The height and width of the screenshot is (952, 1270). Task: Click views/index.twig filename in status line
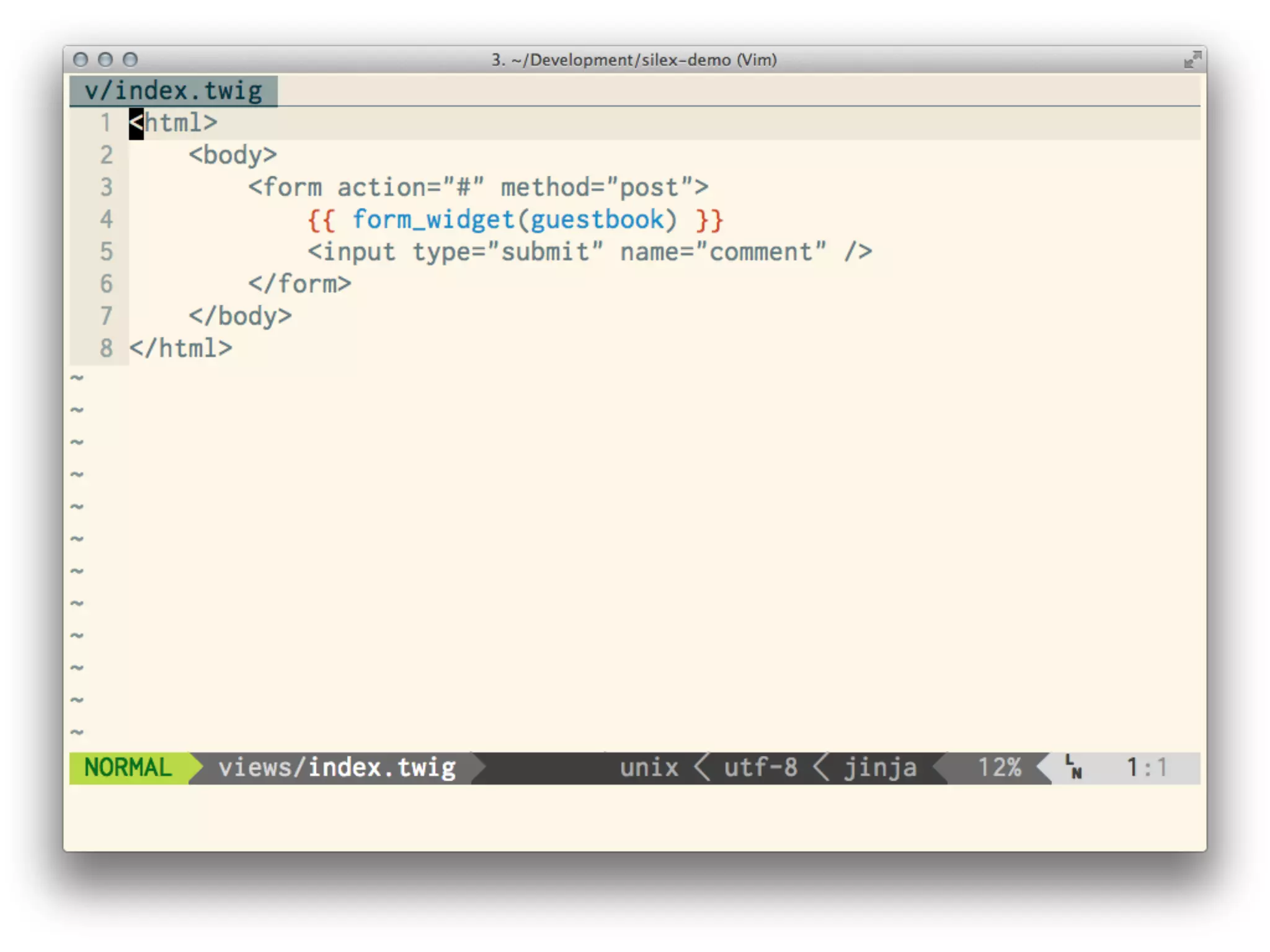[x=337, y=767]
